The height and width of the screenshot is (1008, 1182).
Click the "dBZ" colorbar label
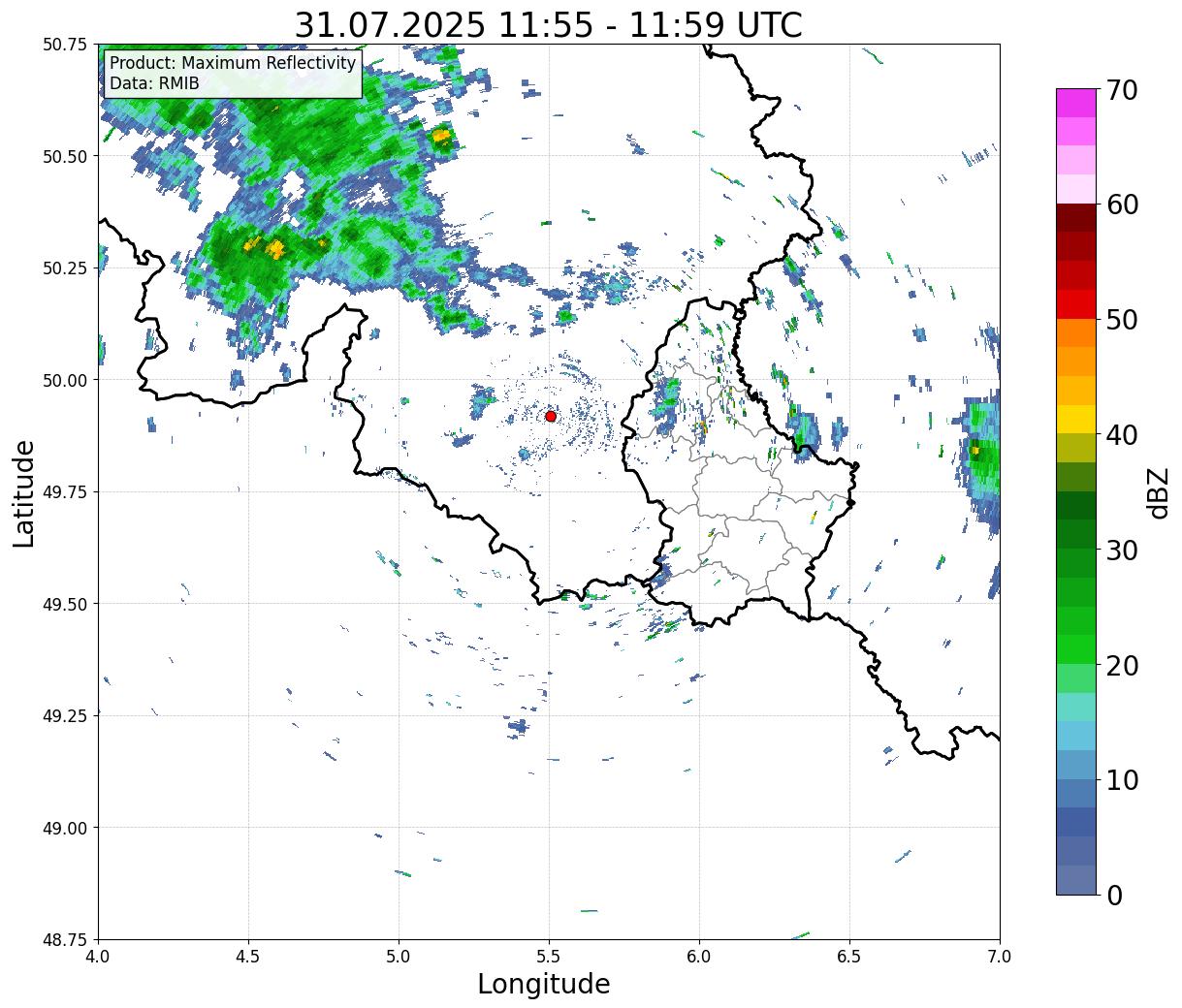[1157, 492]
